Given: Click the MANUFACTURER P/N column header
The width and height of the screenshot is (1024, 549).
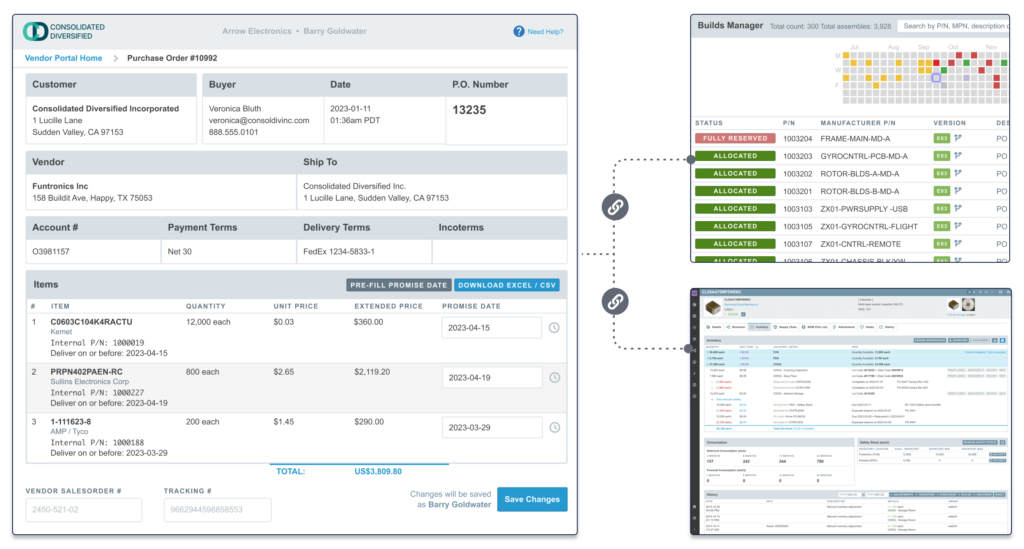Looking at the screenshot, I should [858, 123].
